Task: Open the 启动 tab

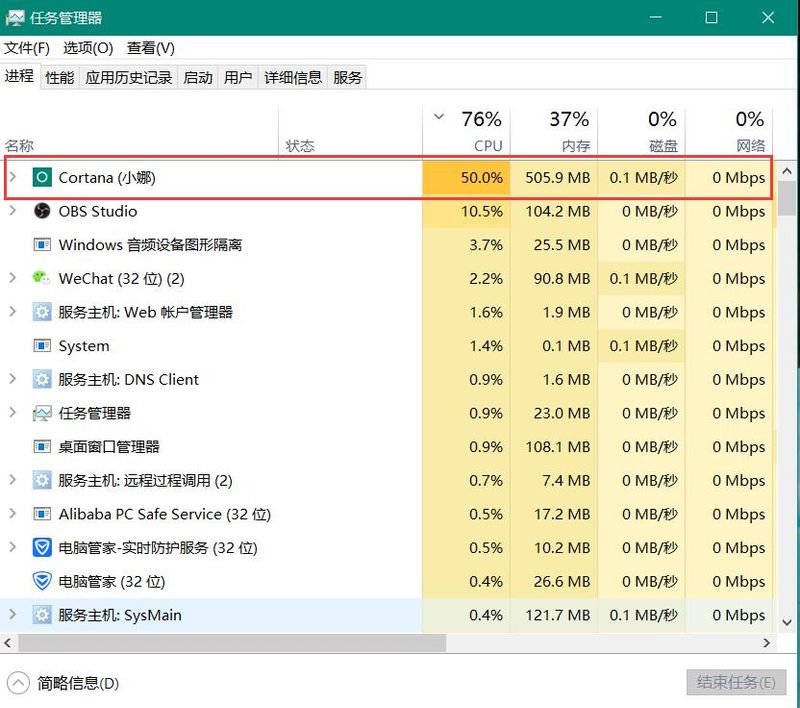Action: (197, 77)
